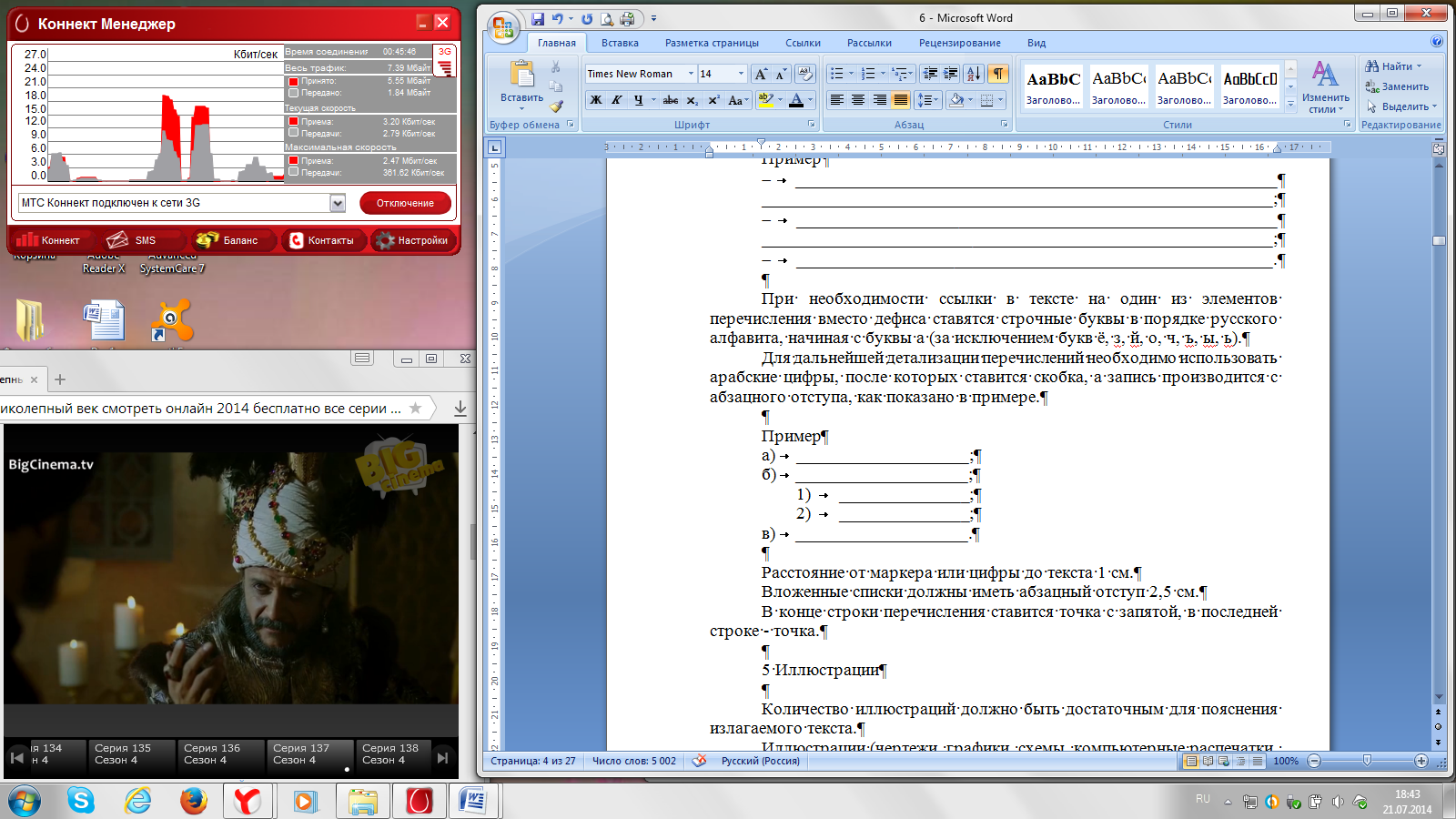Center the paragraph text
The image size is (1456, 819).
click(x=858, y=100)
